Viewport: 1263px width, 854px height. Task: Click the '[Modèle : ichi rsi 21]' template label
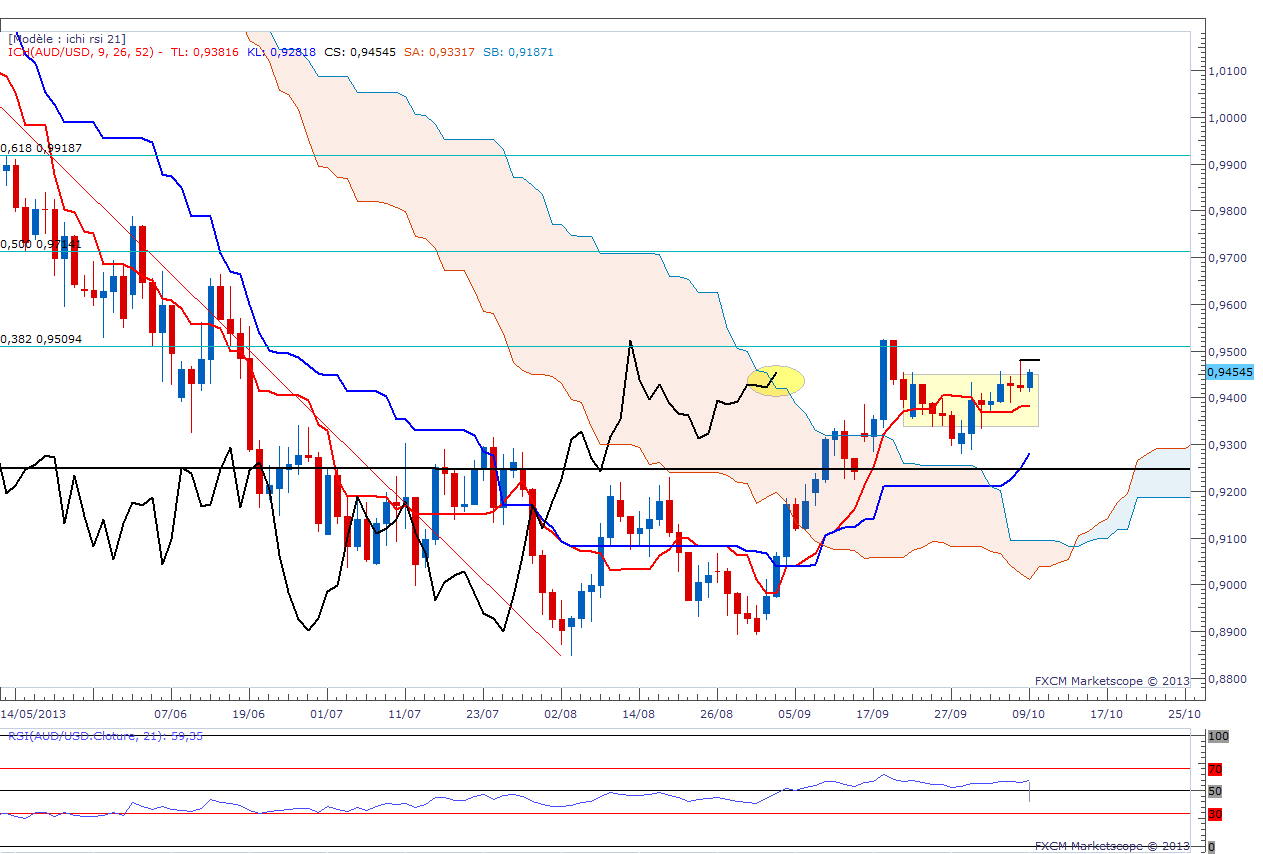67,39
